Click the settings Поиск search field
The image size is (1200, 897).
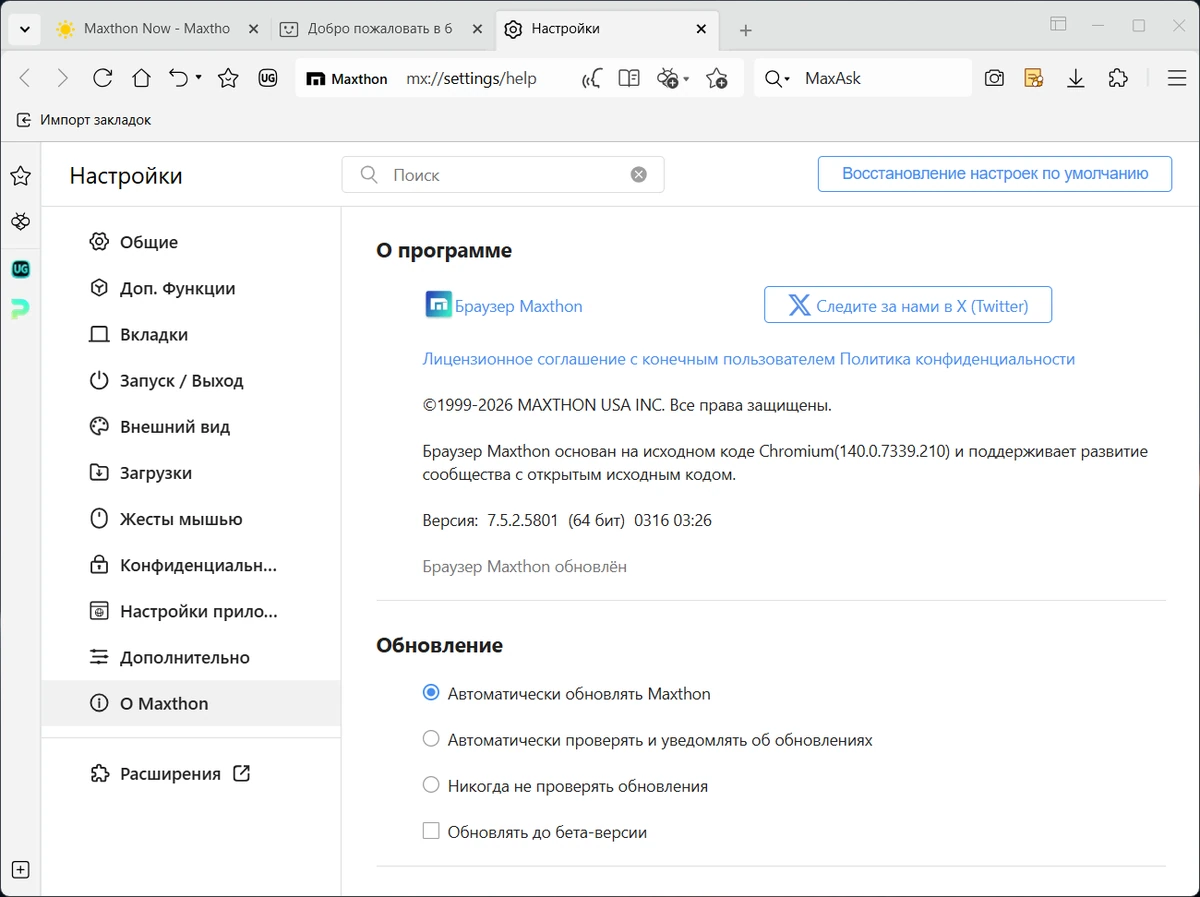coord(503,175)
